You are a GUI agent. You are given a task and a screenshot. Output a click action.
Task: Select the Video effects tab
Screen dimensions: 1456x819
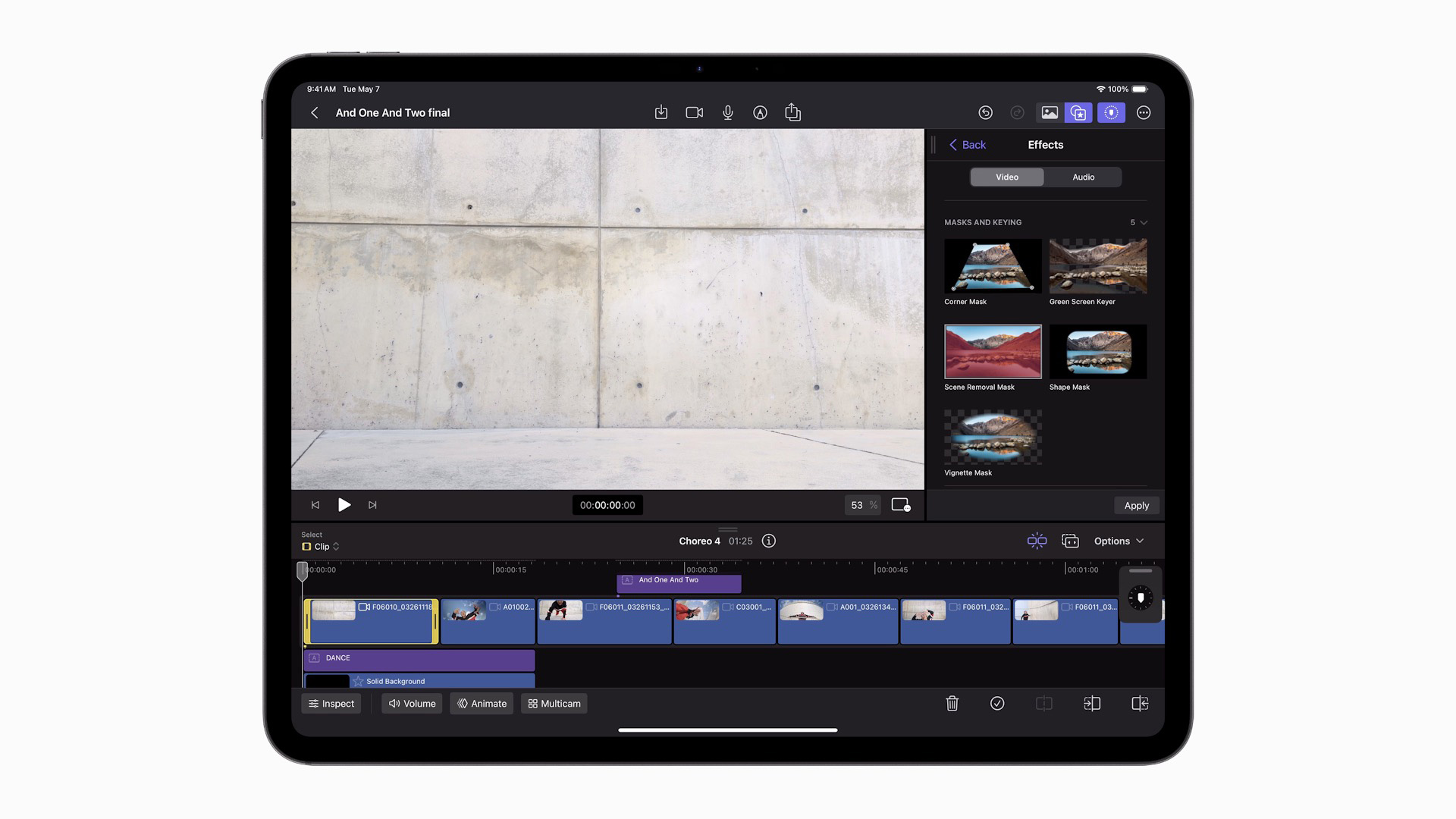(x=1006, y=177)
